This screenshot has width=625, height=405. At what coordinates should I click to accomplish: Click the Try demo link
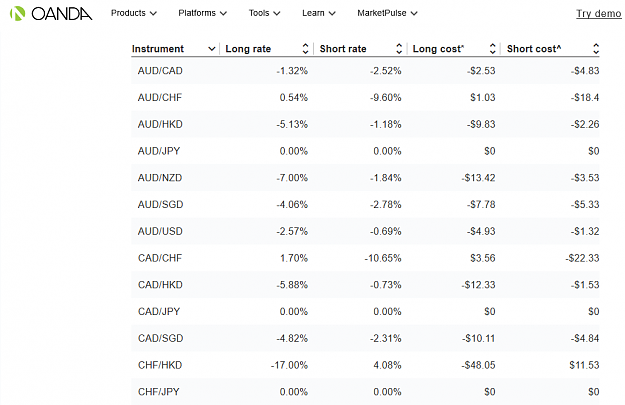tap(598, 14)
